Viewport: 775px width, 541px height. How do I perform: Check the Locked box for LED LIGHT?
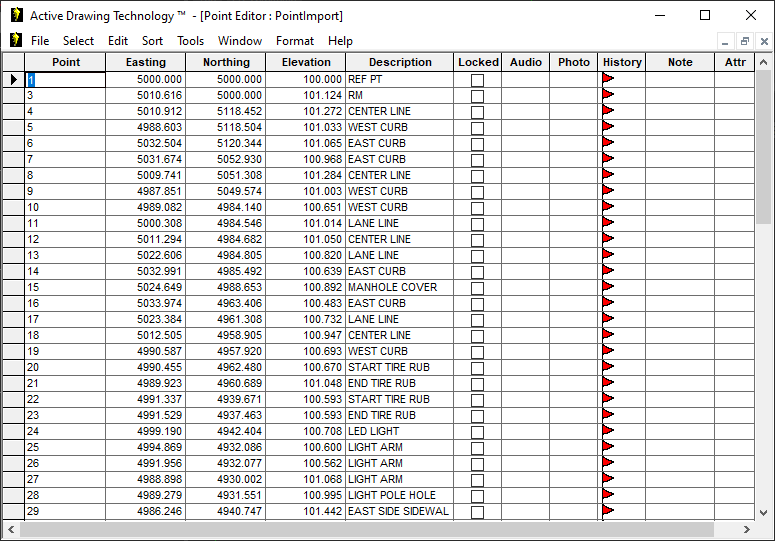coord(477,432)
